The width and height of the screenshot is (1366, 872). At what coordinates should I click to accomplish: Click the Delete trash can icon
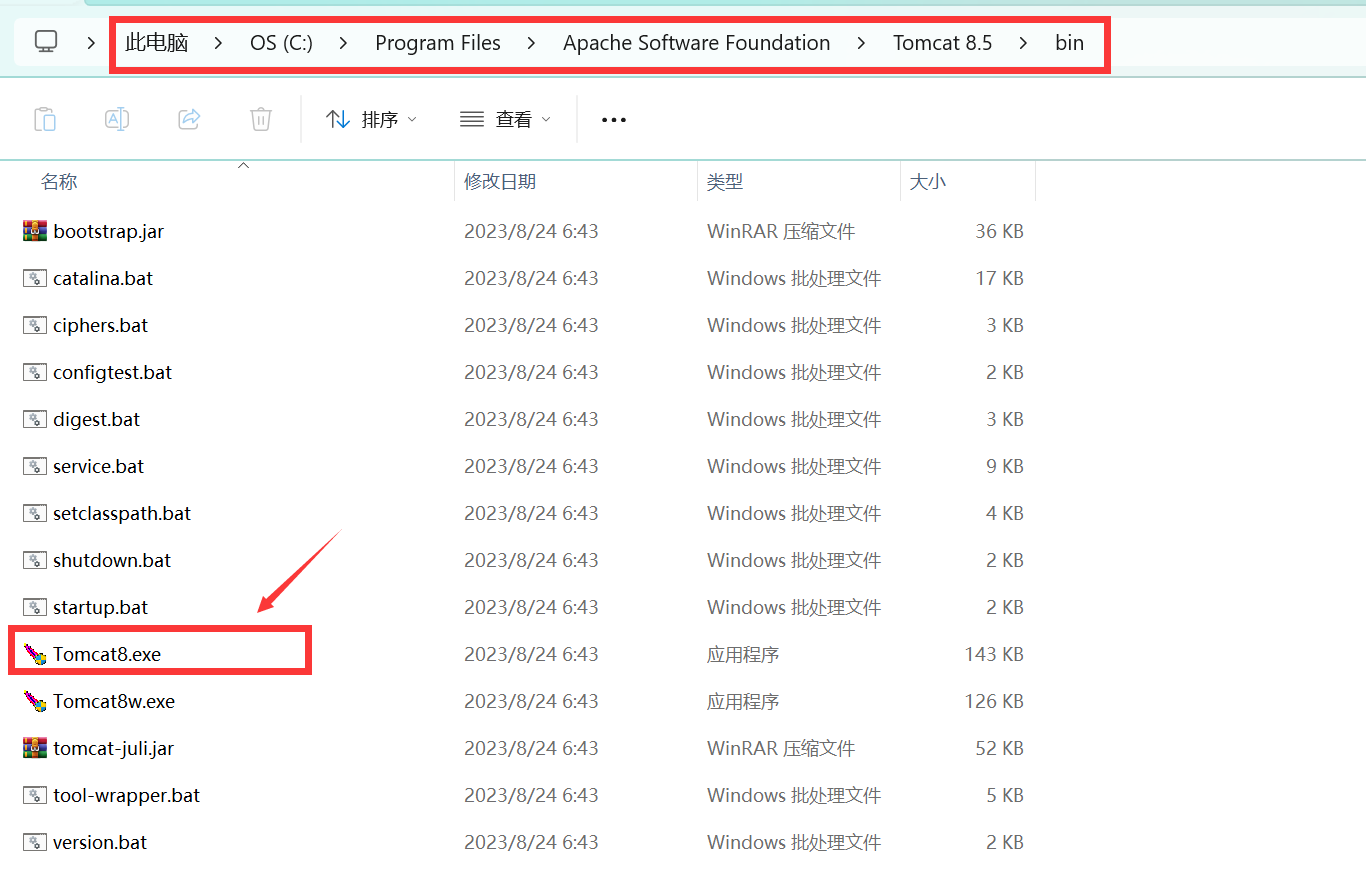click(261, 119)
